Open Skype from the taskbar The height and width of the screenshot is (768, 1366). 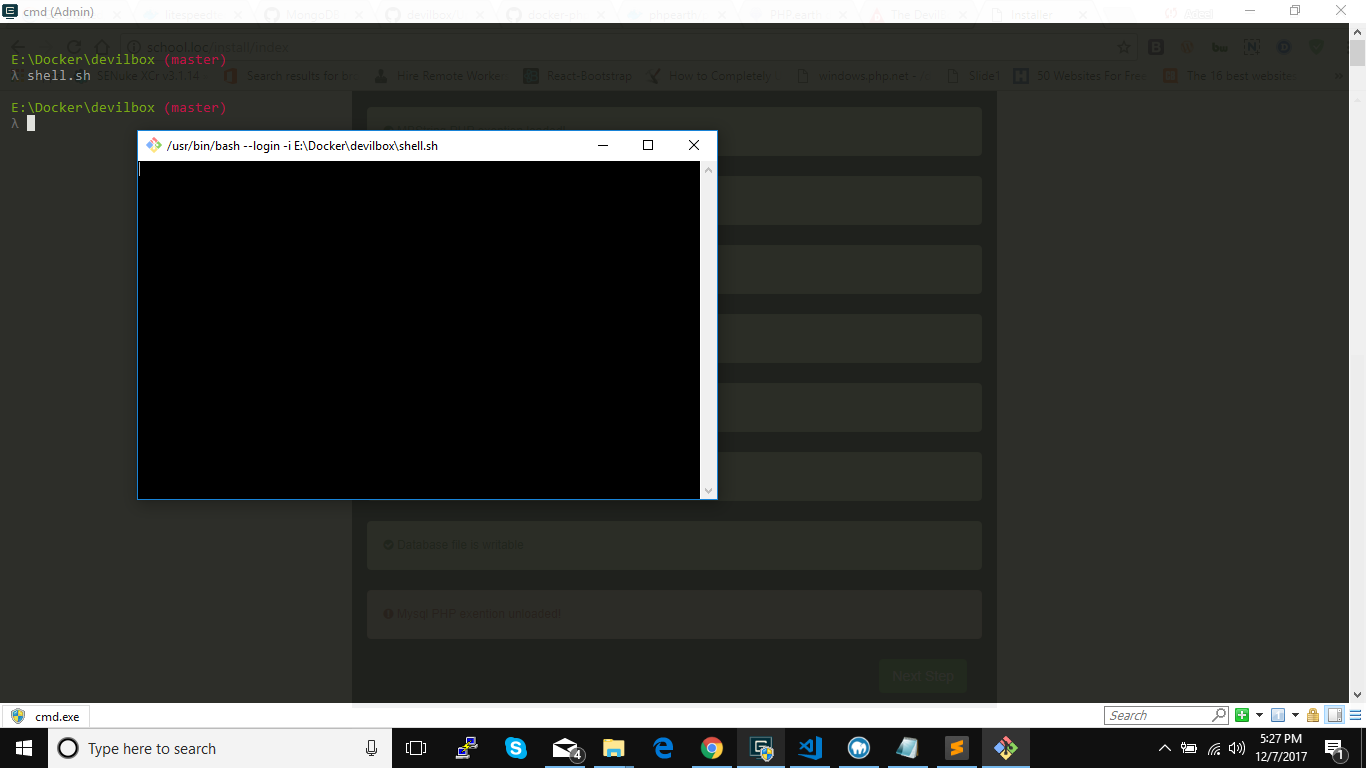pos(516,748)
